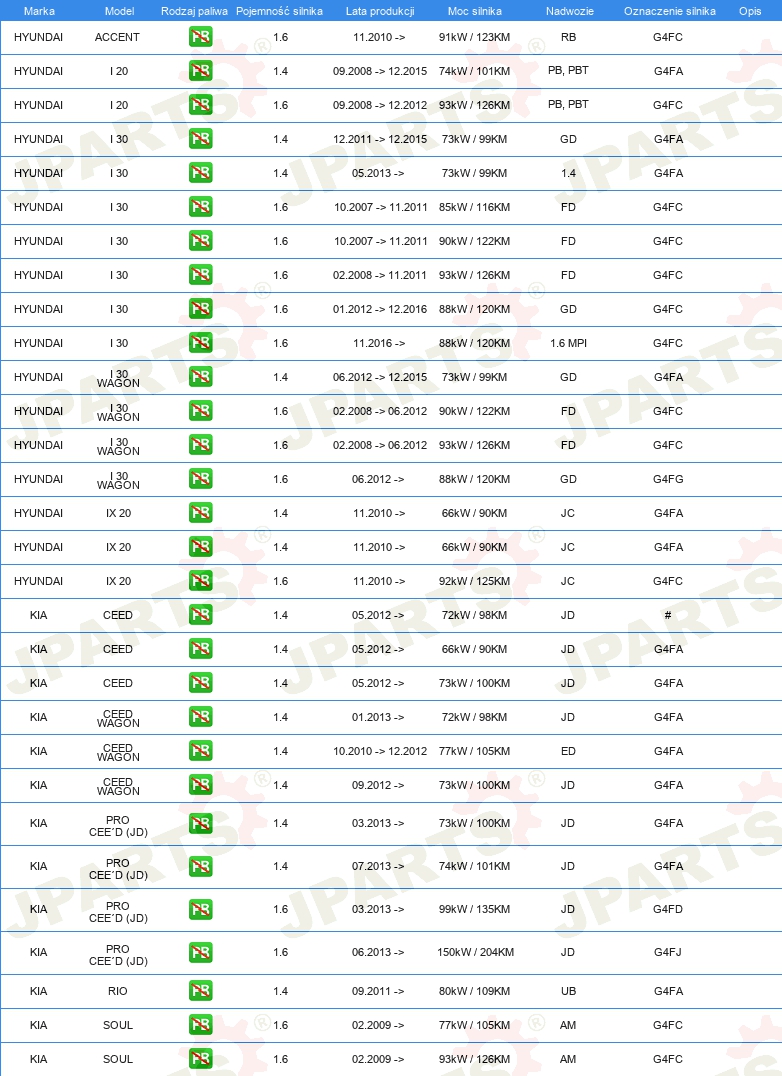Click the fuel icon in the Kia Soul 77kW / 105KM row

coord(200,1025)
